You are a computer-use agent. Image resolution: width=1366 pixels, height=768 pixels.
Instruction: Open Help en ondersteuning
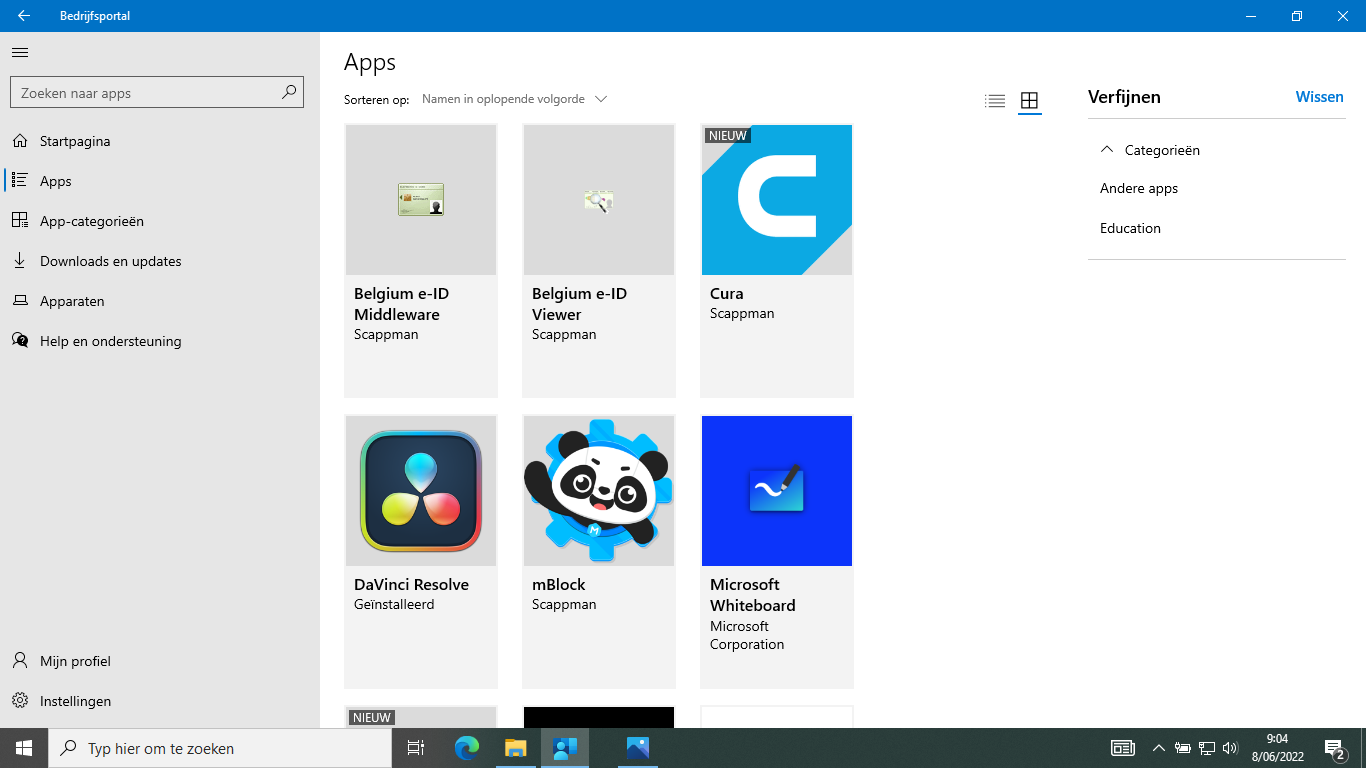tap(110, 341)
